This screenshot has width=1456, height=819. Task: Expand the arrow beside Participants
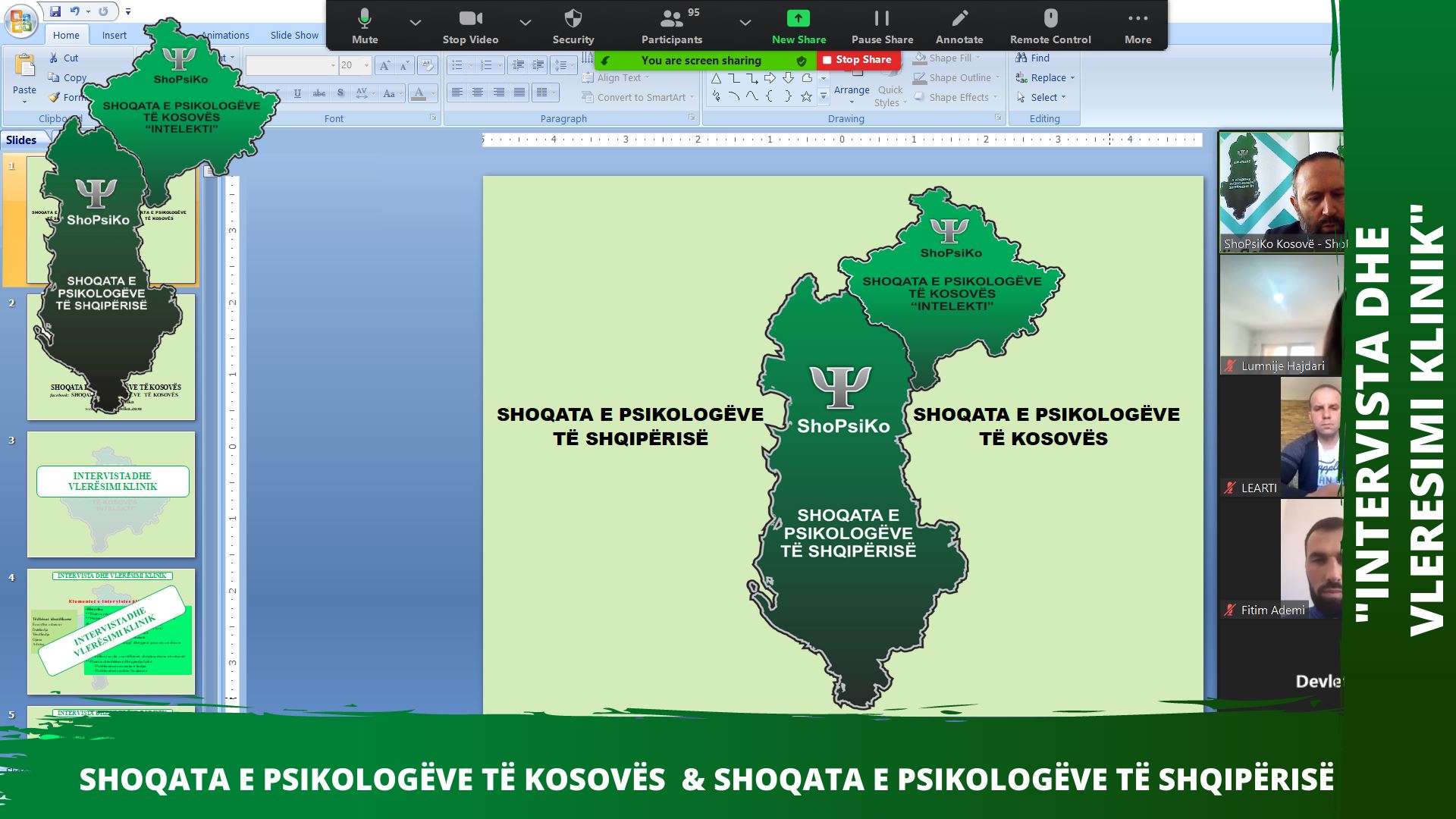[x=745, y=23]
